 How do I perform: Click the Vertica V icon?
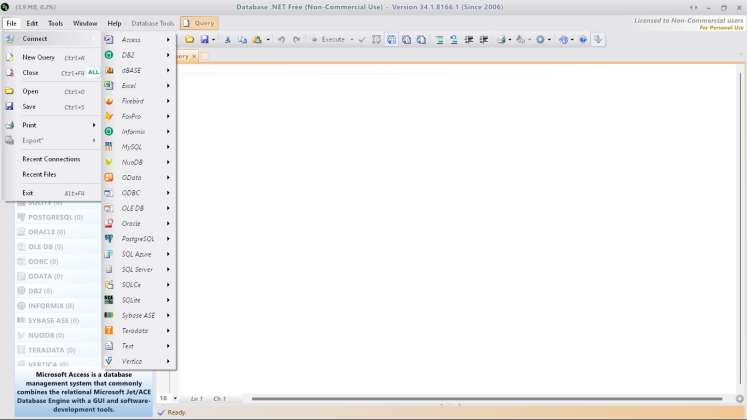109,361
